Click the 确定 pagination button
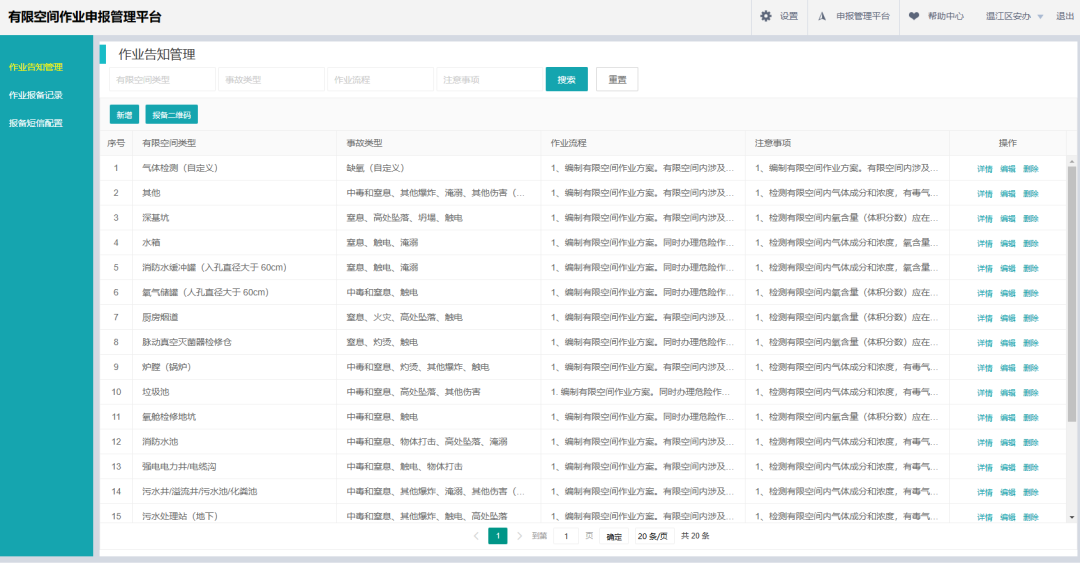The width and height of the screenshot is (1080, 564). [614, 536]
